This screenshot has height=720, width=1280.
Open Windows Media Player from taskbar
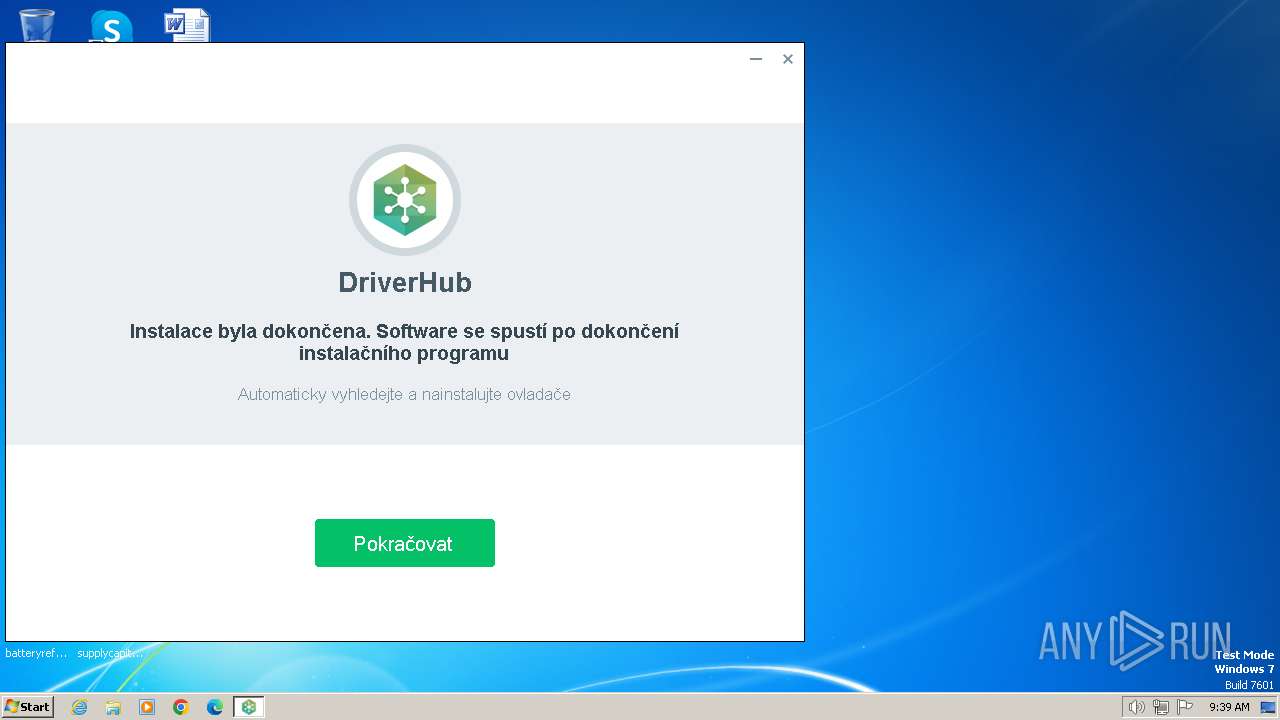[147, 707]
